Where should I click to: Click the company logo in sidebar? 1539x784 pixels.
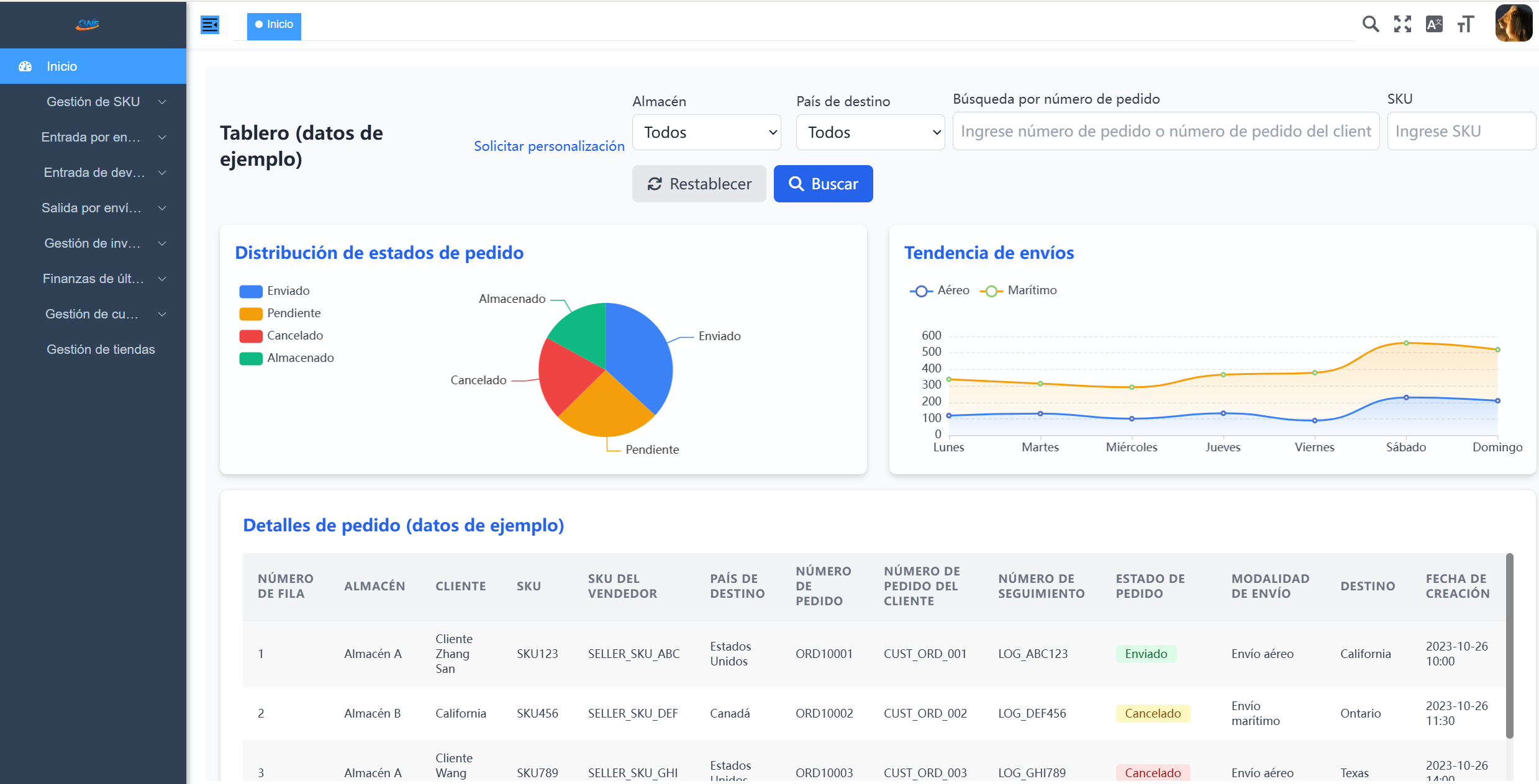point(88,24)
